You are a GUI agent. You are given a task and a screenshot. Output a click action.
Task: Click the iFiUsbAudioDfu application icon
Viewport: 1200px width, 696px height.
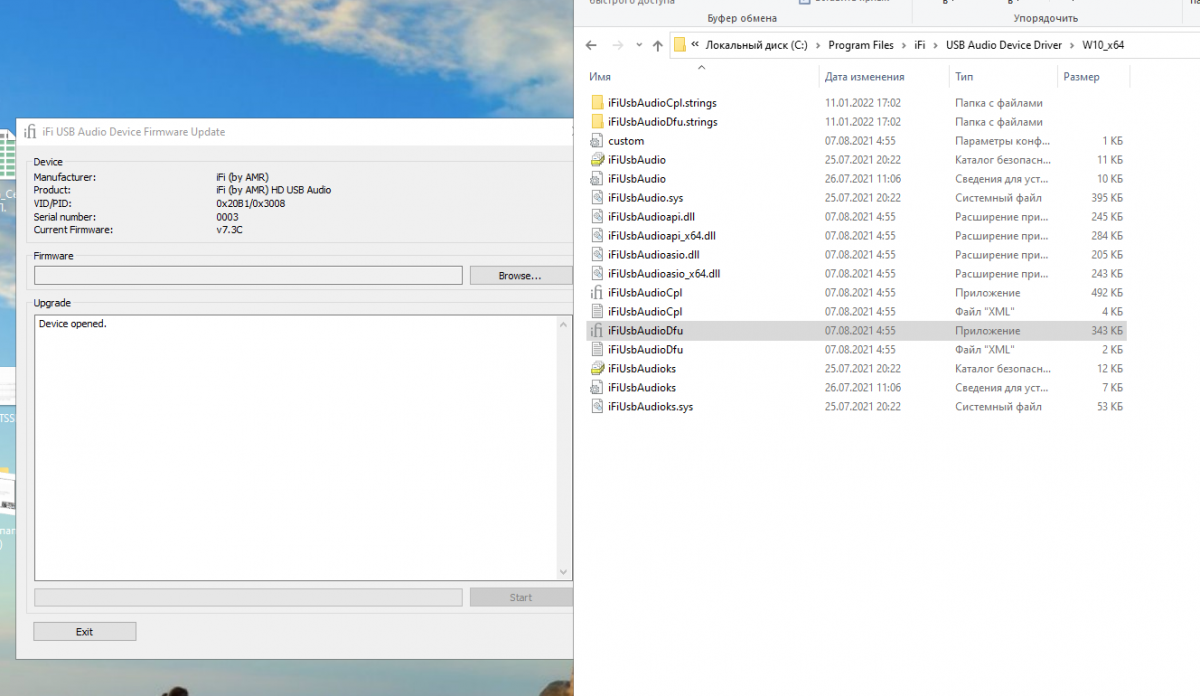597,331
